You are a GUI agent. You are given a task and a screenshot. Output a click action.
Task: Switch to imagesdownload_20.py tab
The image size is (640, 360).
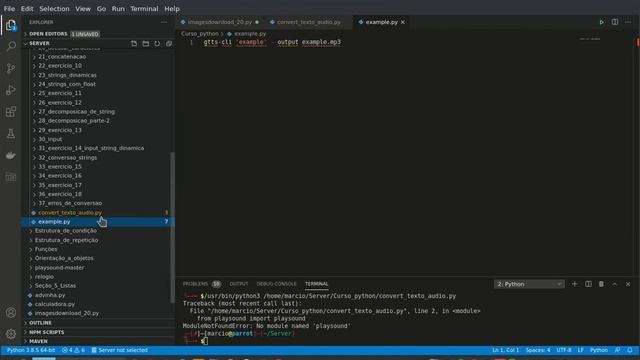(x=220, y=22)
